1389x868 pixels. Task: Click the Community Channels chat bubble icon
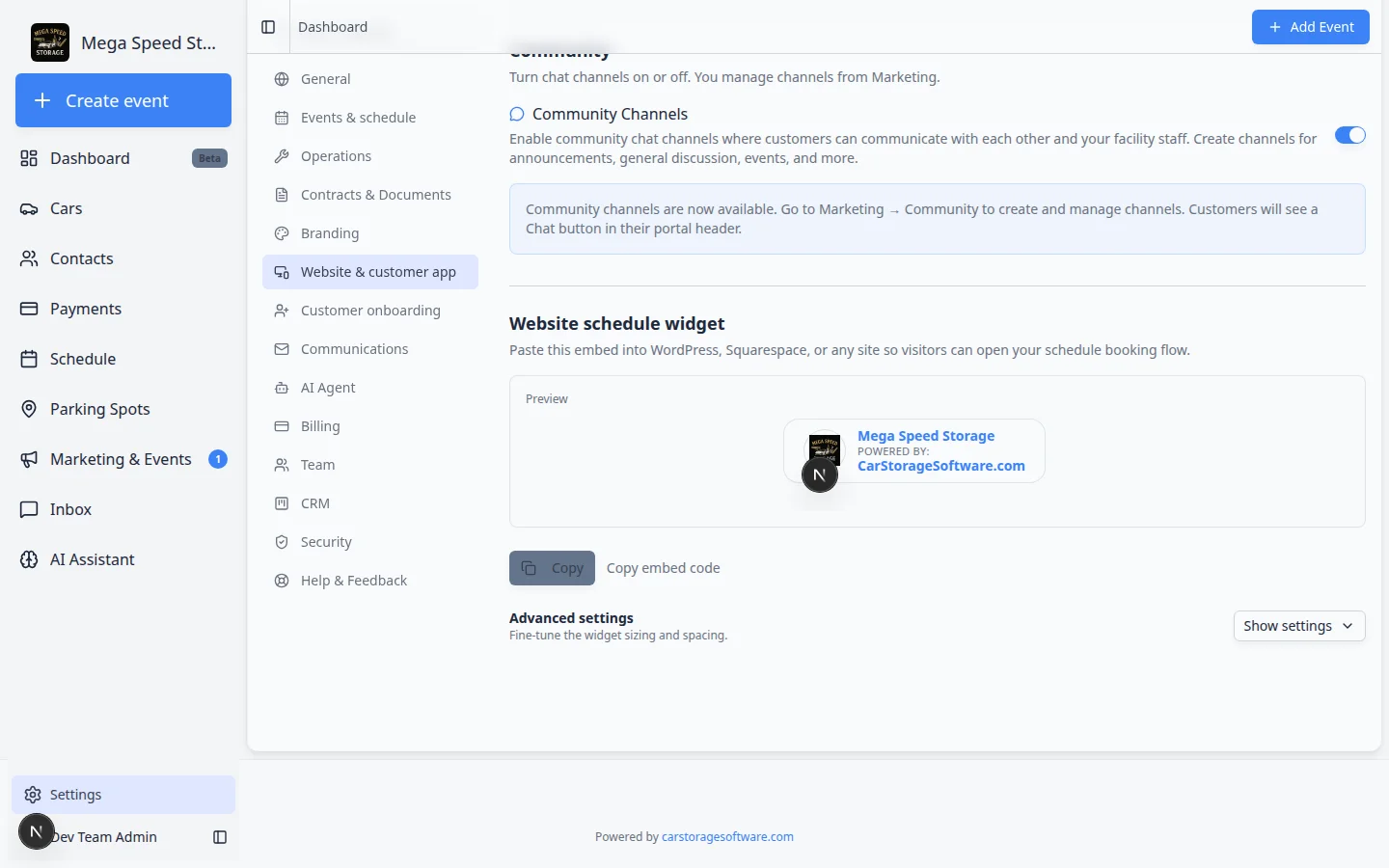coord(517,114)
